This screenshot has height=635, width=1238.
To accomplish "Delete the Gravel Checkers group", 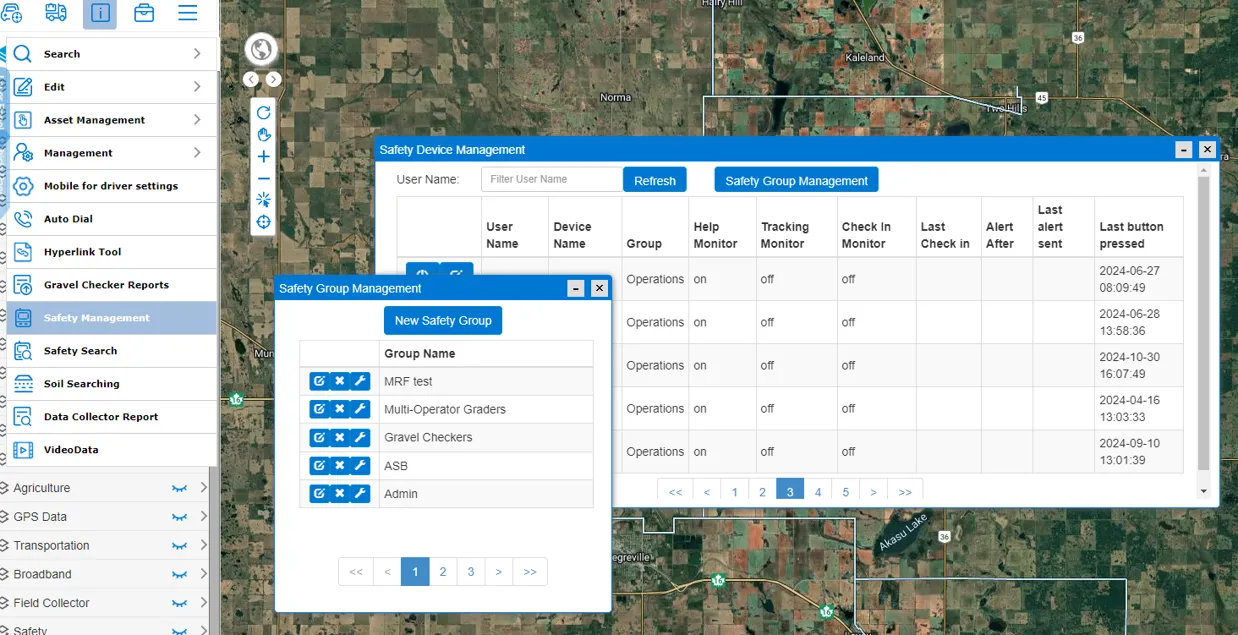I will (340, 437).
